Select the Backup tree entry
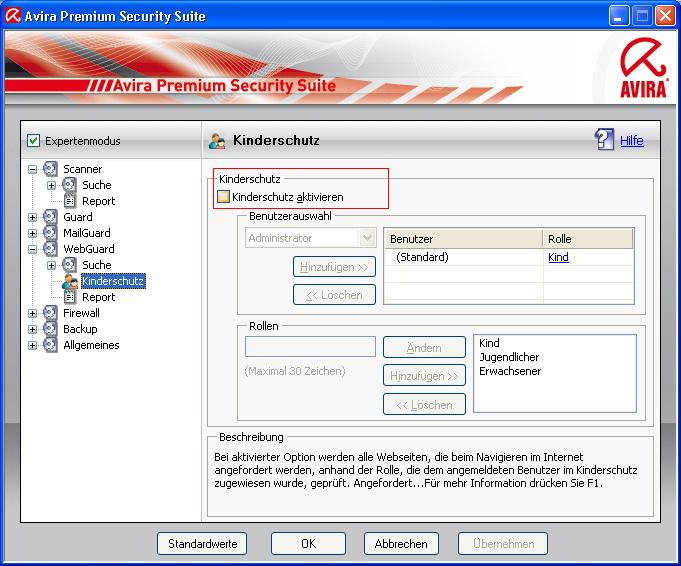681x566 pixels. [80, 329]
